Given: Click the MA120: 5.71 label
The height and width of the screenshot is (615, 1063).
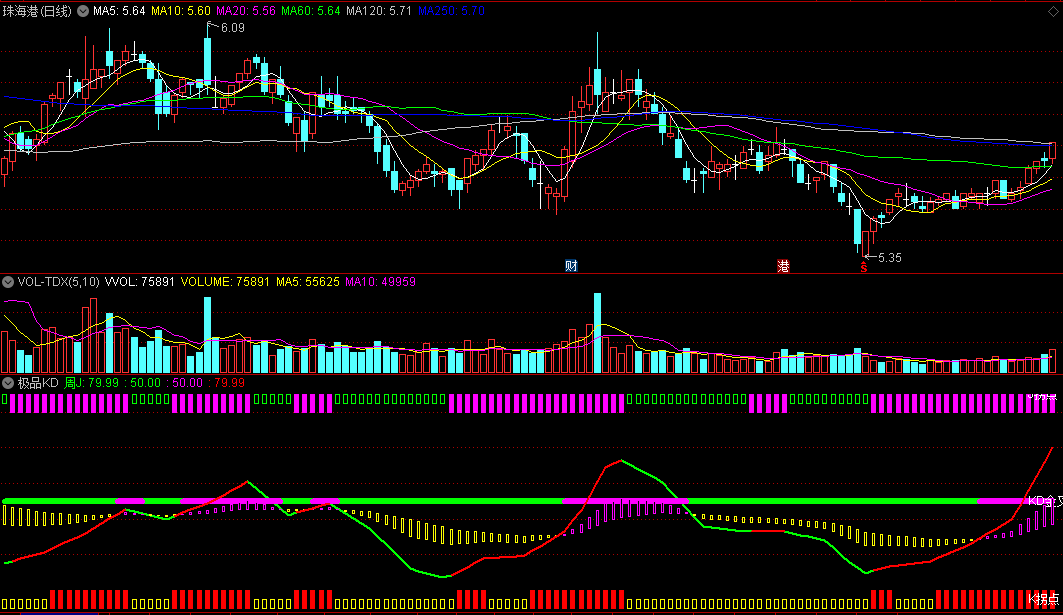Looking at the screenshot, I should pyautogui.click(x=379, y=11).
